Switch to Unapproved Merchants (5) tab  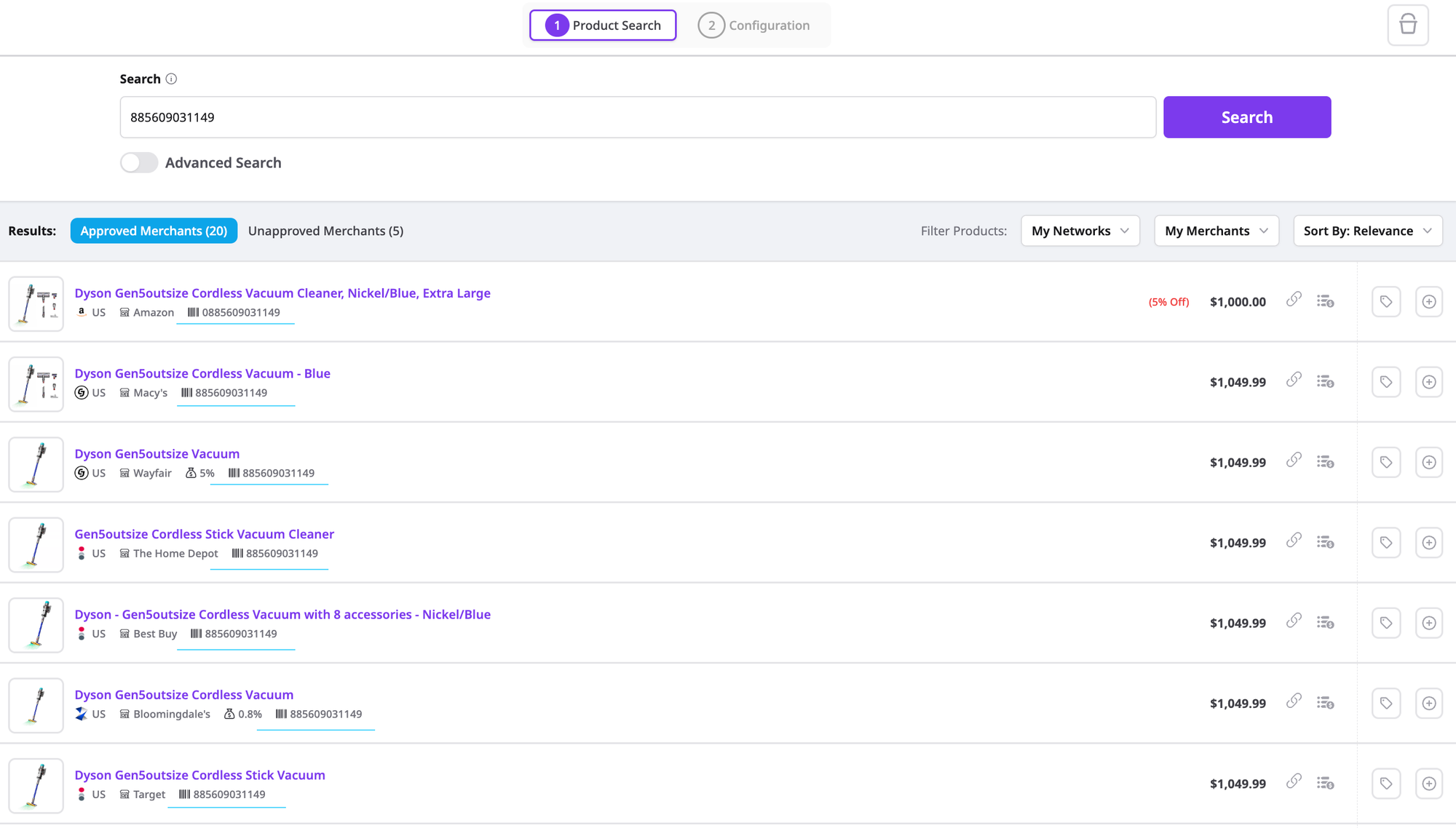click(325, 231)
